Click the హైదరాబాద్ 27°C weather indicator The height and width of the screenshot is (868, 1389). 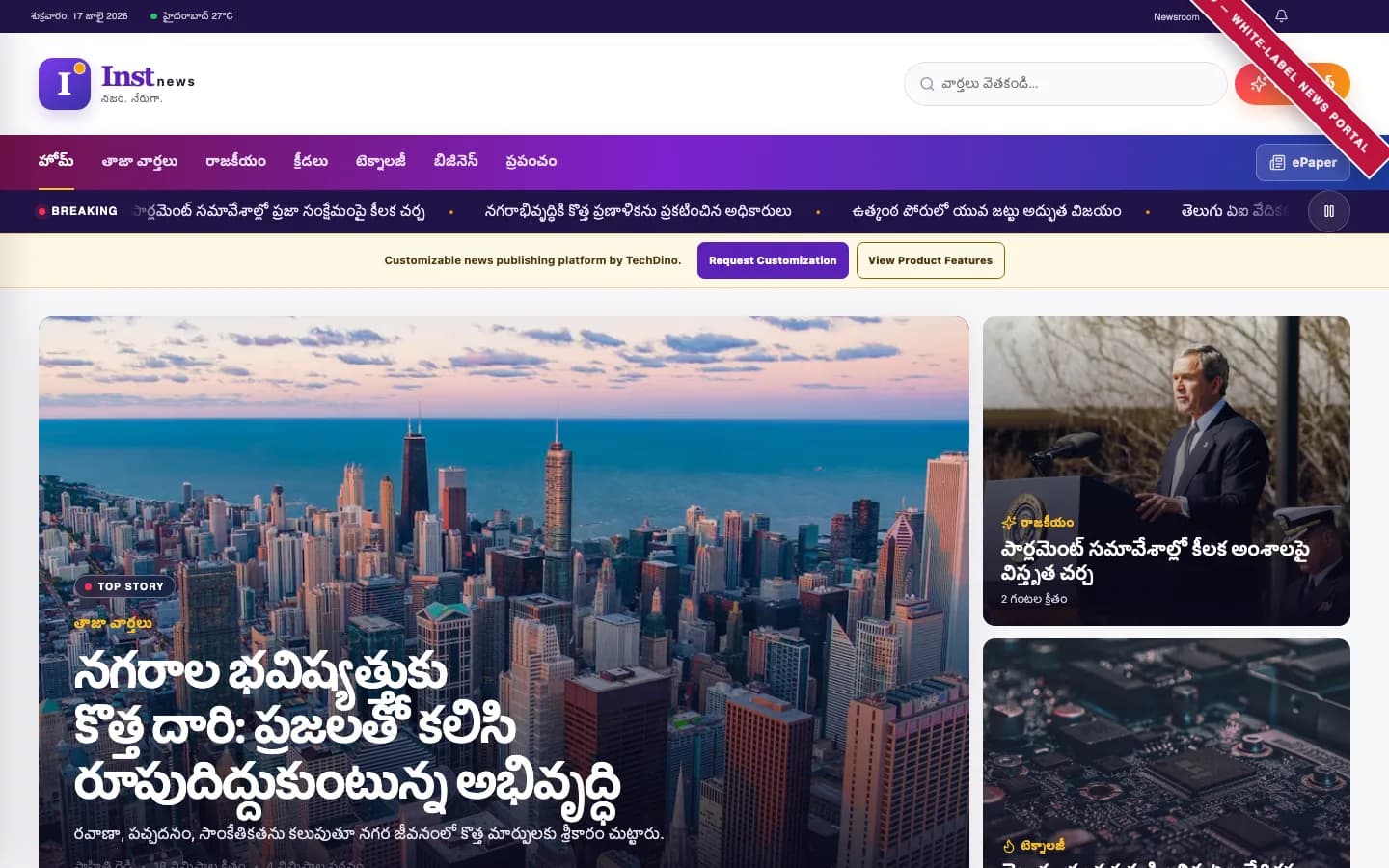pyautogui.click(x=192, y=16)
